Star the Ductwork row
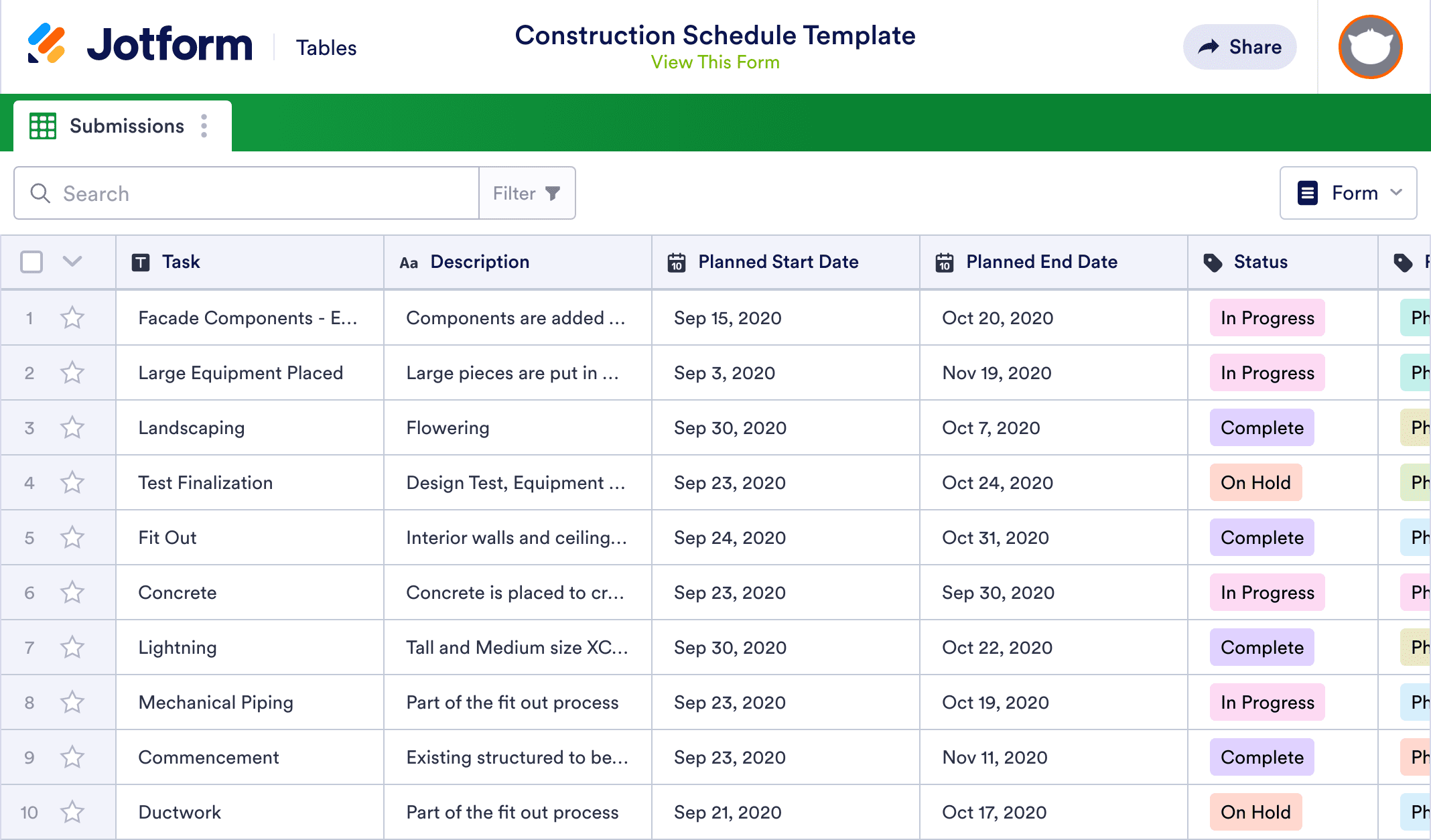Image resolution: width=1431 pixels, height=840 pixels. 72,813
